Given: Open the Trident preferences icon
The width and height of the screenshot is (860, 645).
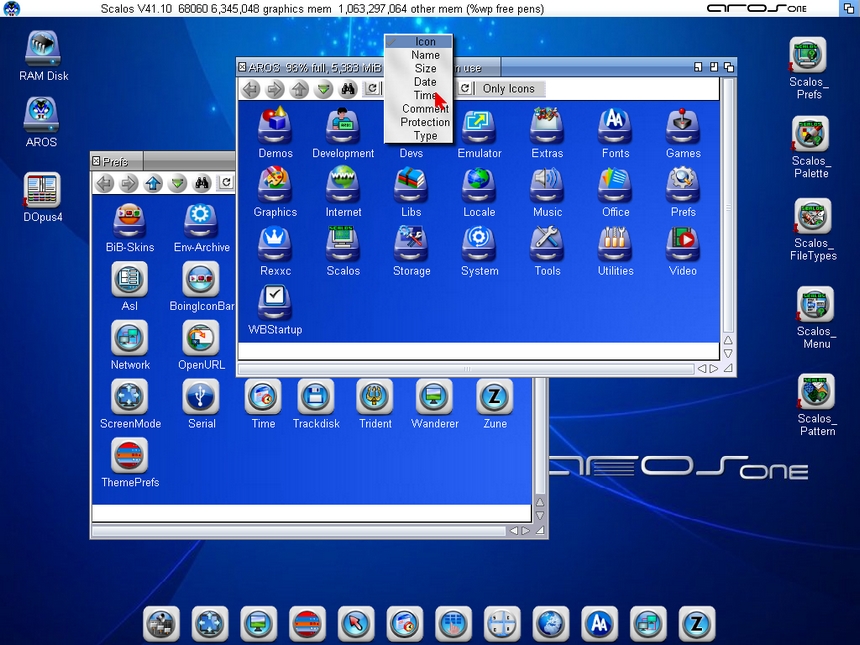Looking at the screenshot, I should tap(375, 398).
